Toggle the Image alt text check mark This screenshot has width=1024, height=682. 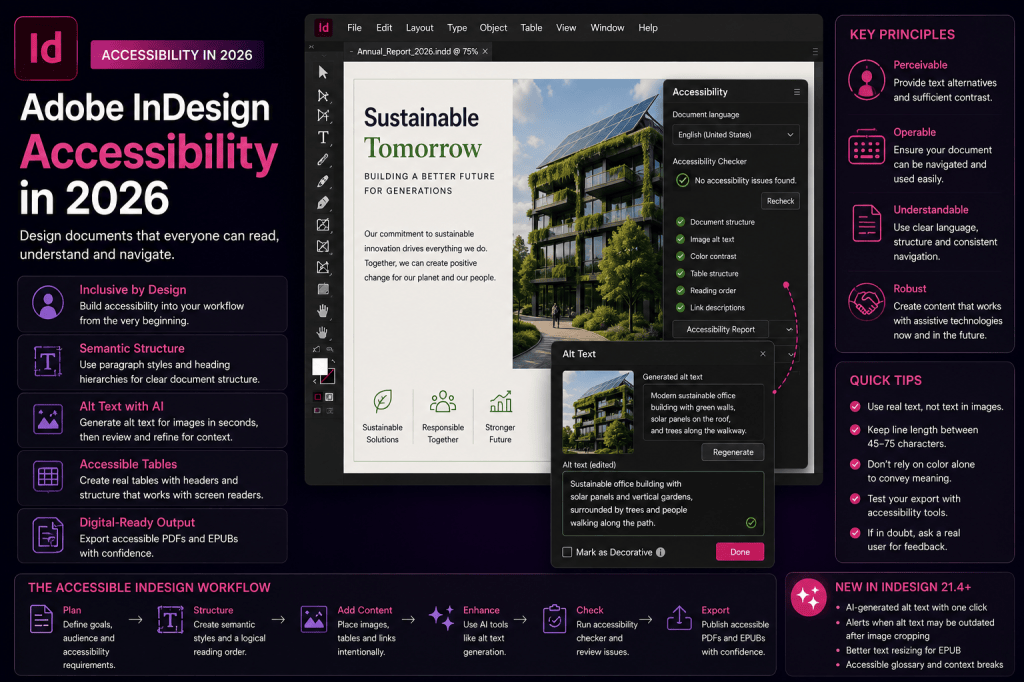[680, 239]
